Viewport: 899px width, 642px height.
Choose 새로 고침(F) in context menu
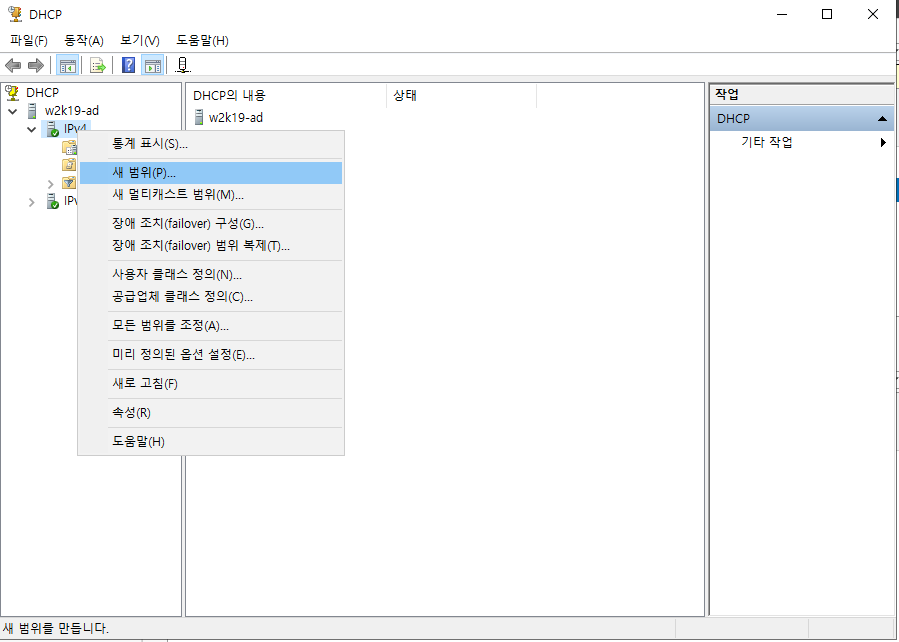pyautogui.click(x=211, y=383)
